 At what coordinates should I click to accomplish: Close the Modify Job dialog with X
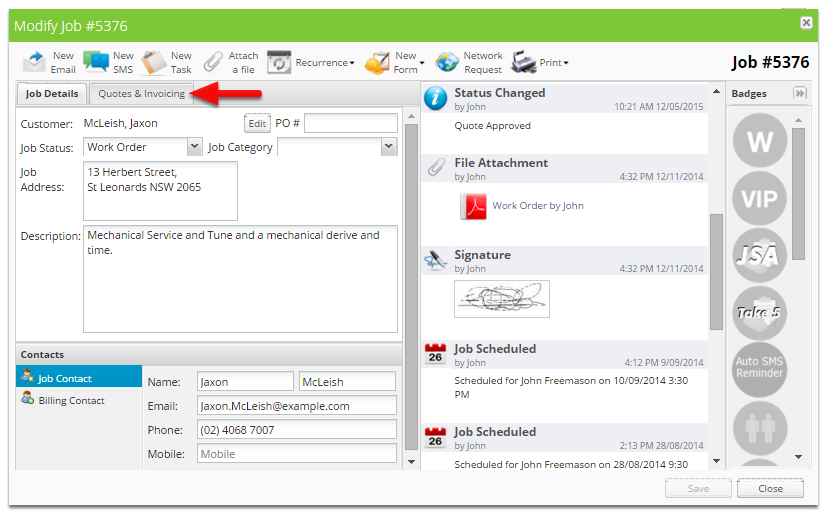click(806, 23)
